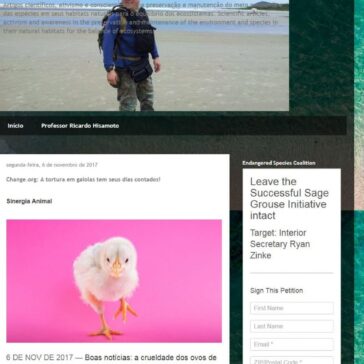Open the Professor Ricardo Hisamoto page tab
Viewport: 364px width, 364px height.
[80, 126]
